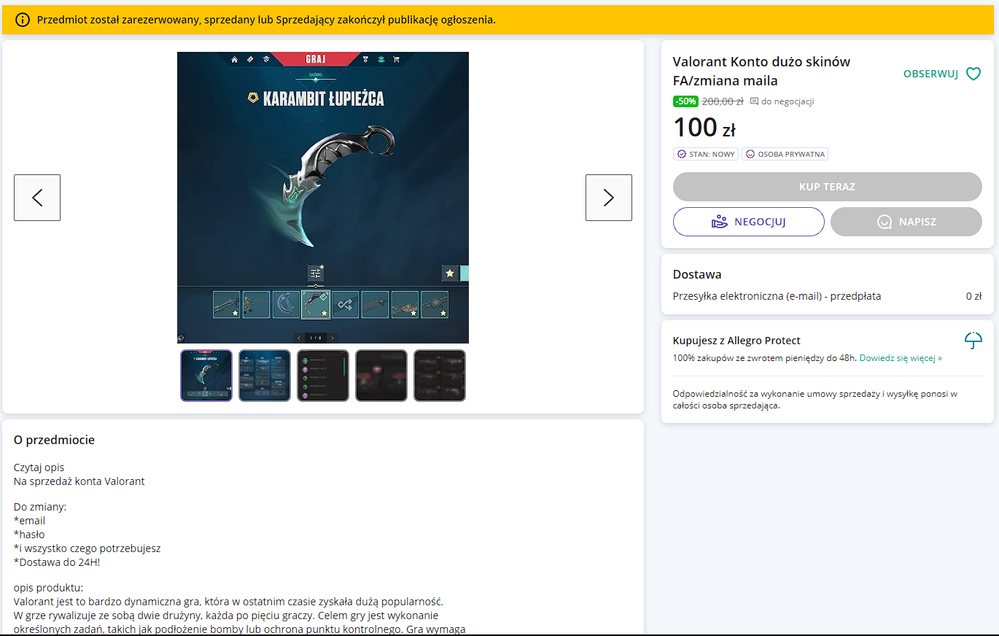999x636 pixels.
Task: Select the fourth gallery thumbnail
Action: tap(381, 375)
